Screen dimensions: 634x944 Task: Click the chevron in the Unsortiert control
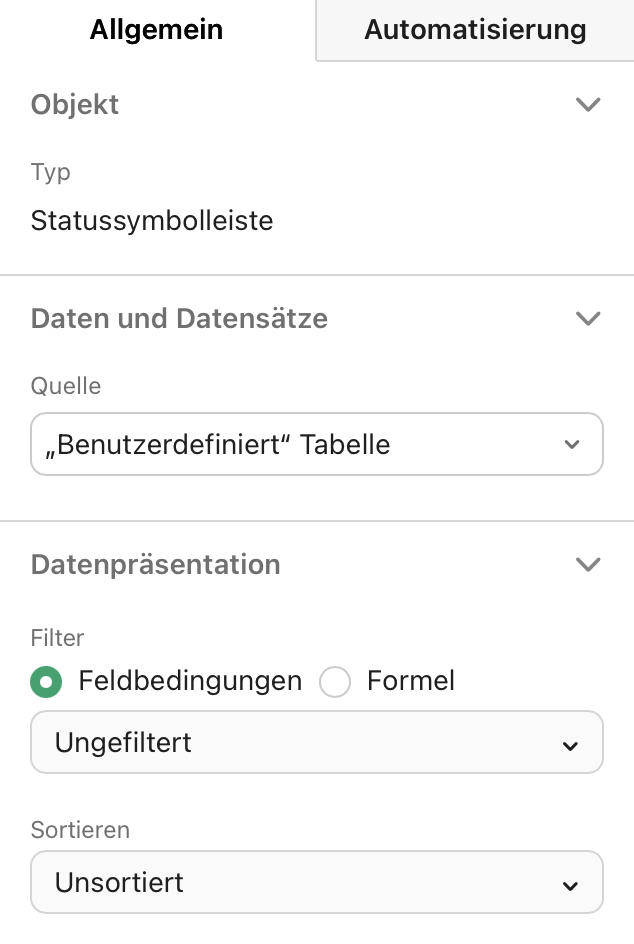click(570, 884)
